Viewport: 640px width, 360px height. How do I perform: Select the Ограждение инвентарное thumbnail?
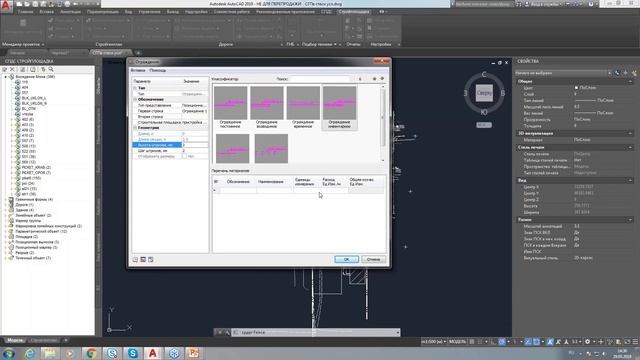(x=339, y=107)
